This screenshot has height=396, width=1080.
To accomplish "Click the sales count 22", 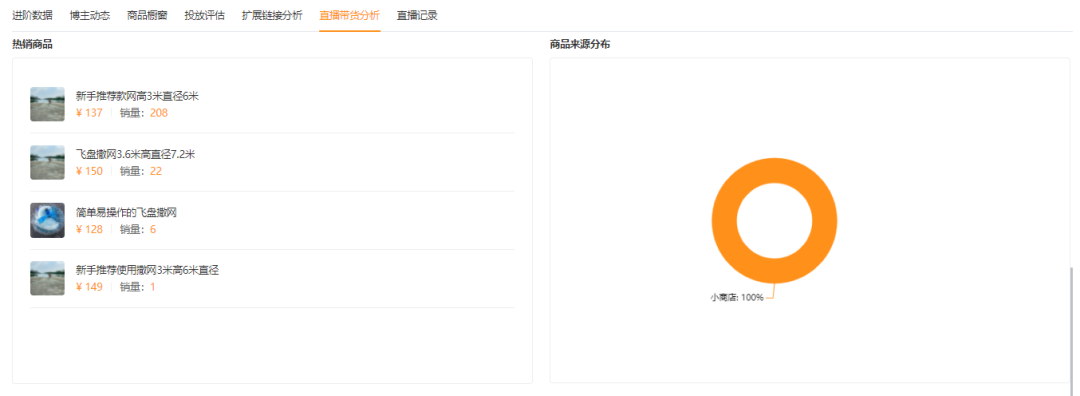I will click(156, 171).
